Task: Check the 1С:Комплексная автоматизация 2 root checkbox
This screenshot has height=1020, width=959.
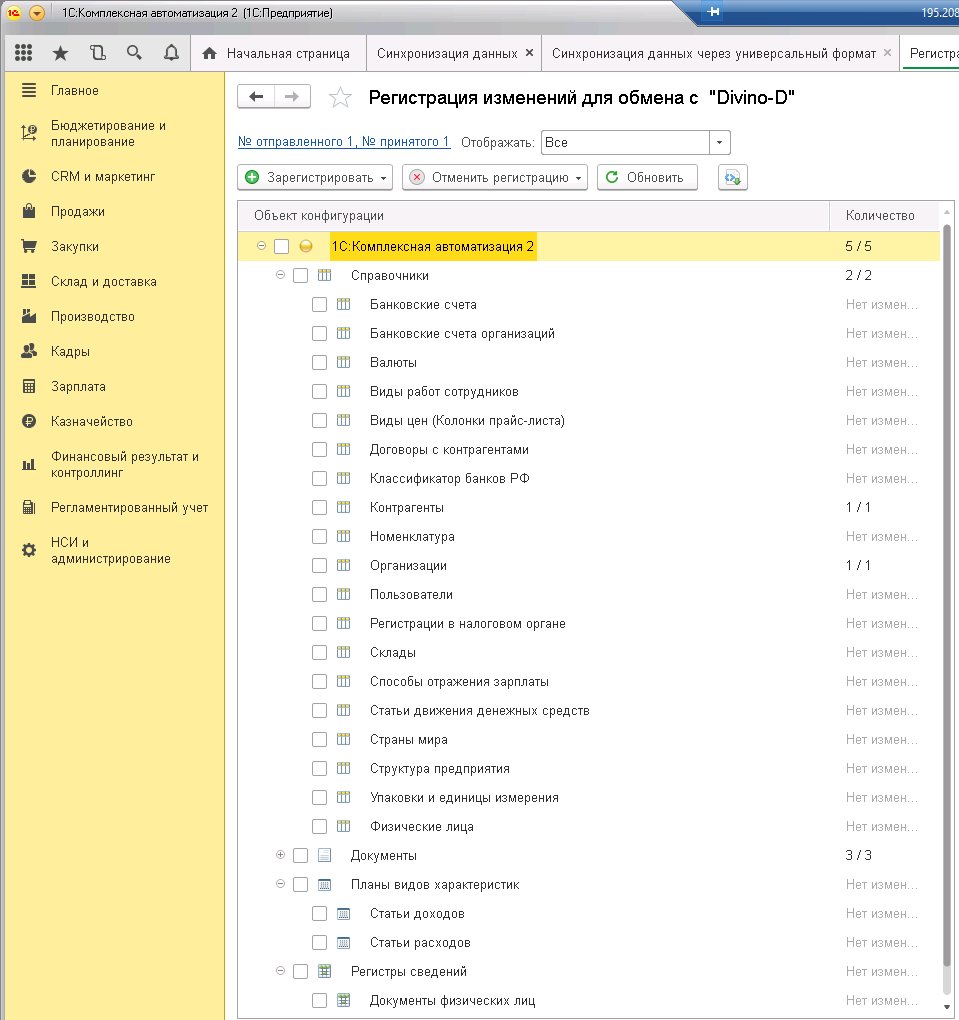Action: (281, 247)
